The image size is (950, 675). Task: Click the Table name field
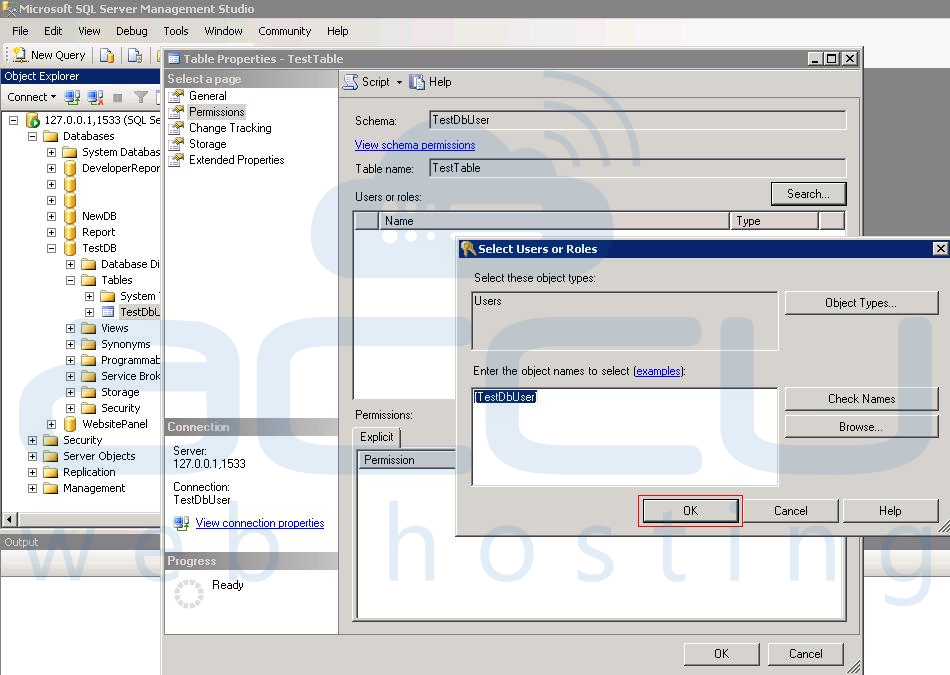pyautogui.click(x=637, y=168)
